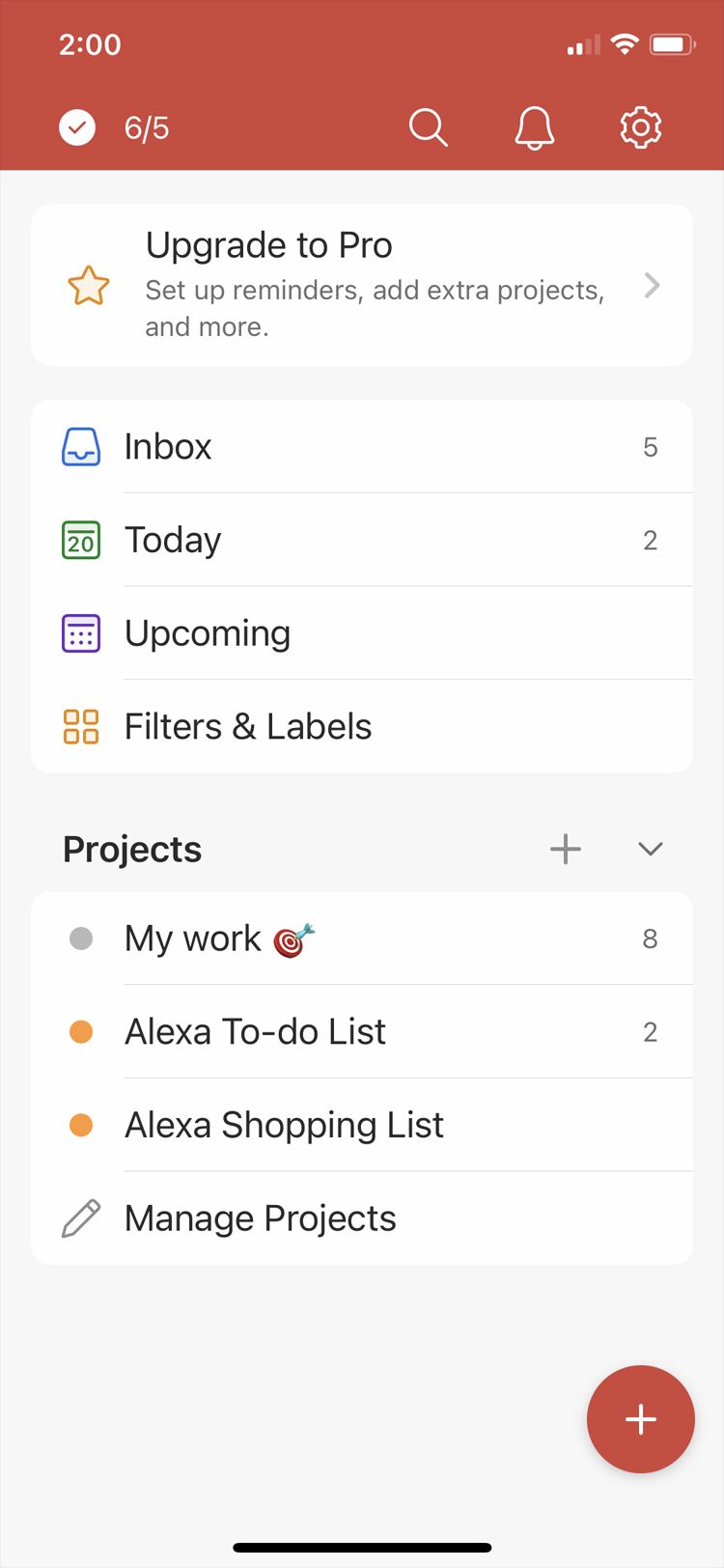Tap Alexa Shopping List orange color dot

[x=81, y=1126]
